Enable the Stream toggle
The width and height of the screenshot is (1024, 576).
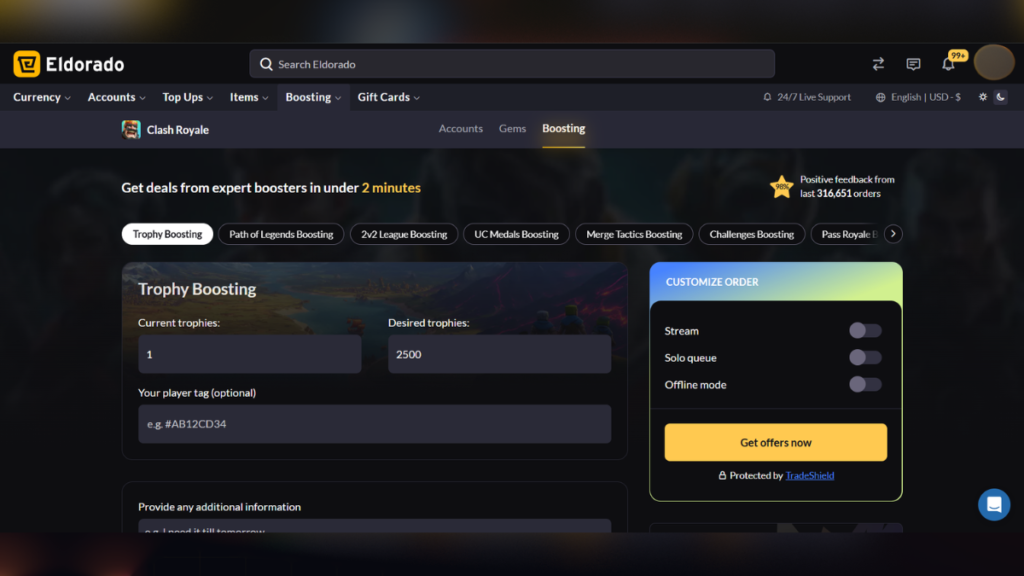865,330
